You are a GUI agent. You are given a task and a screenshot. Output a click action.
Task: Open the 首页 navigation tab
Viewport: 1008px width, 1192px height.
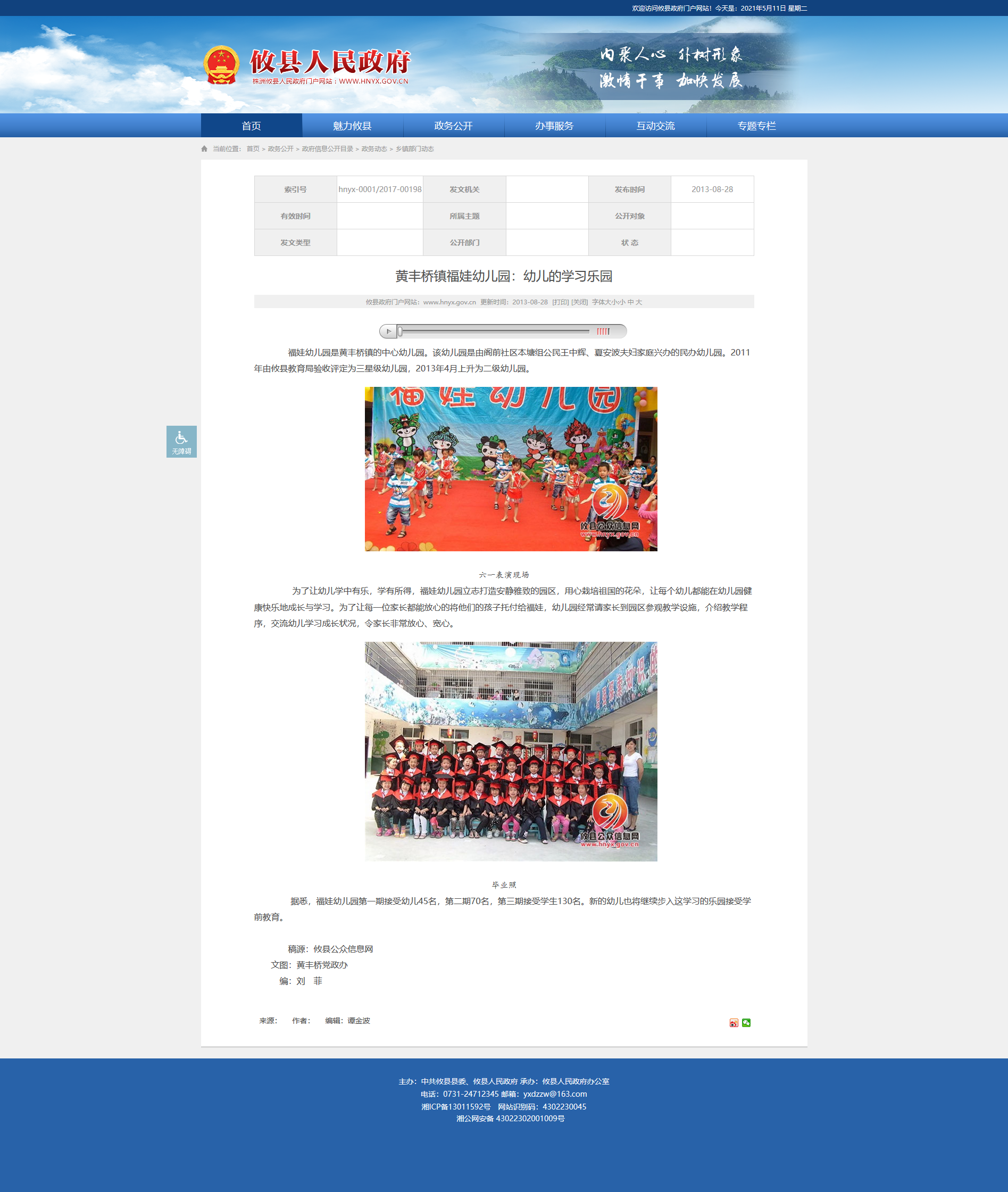251,126
